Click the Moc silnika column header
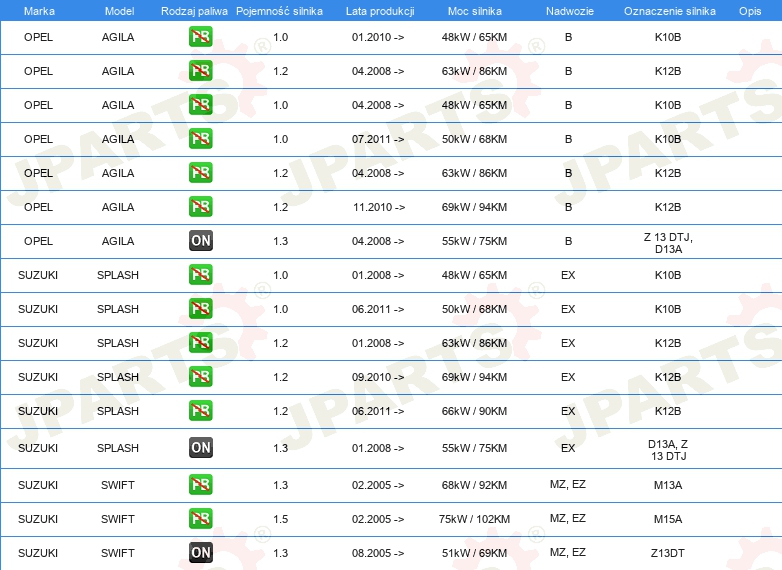Screen dimensions: 782x570 coord(475,11)
